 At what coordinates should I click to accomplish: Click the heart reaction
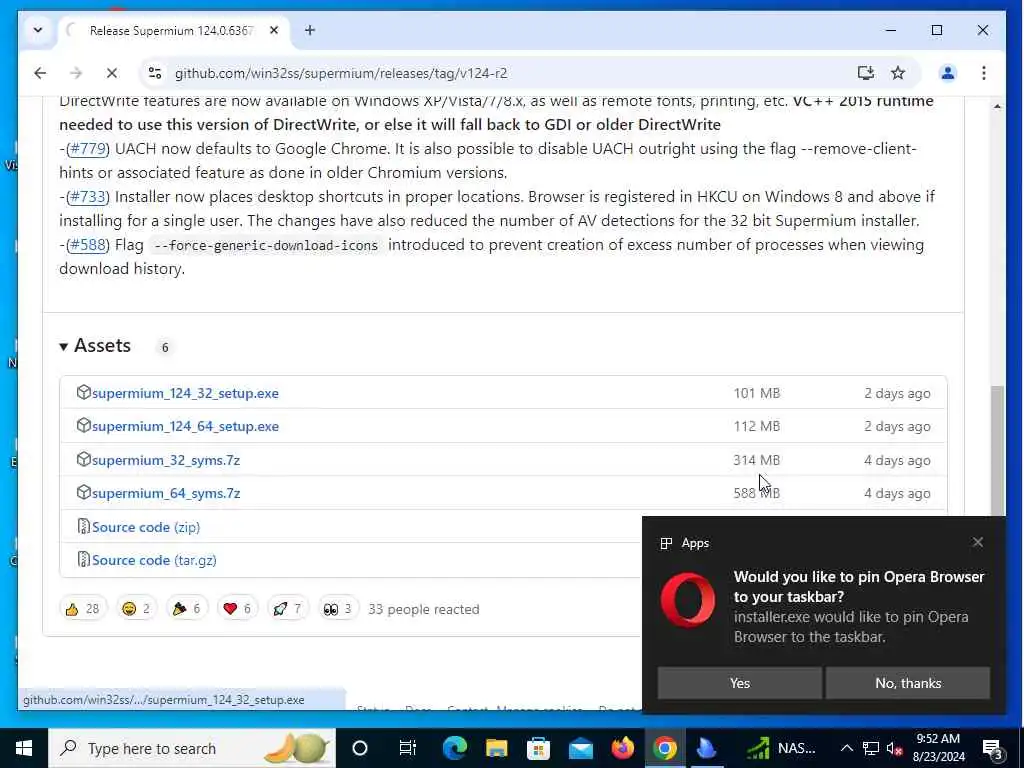point(237,609)
